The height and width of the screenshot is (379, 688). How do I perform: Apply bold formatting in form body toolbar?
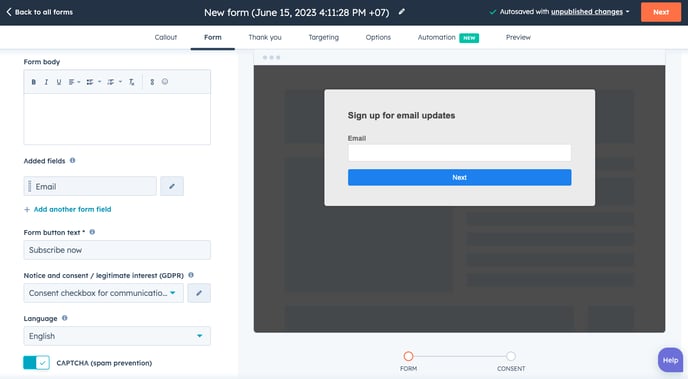(x=33, y=82)
